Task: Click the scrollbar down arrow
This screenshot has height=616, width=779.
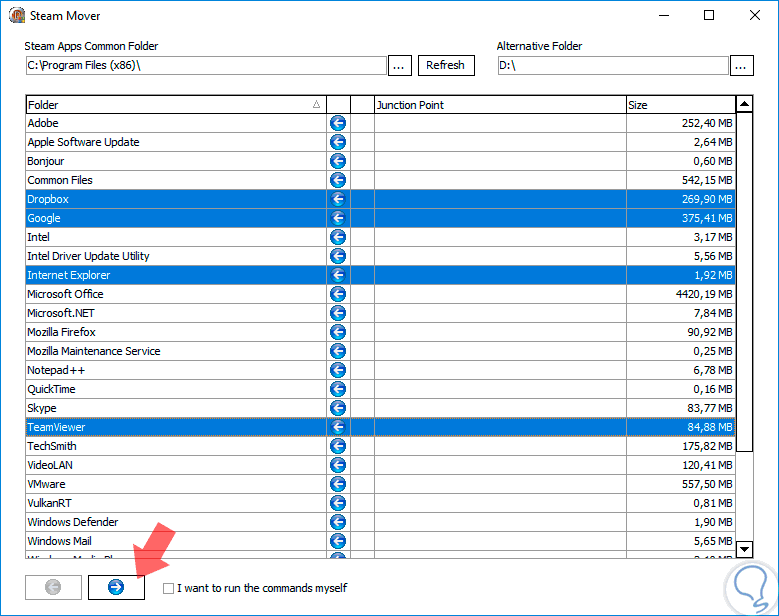Action: coord(744,549)
